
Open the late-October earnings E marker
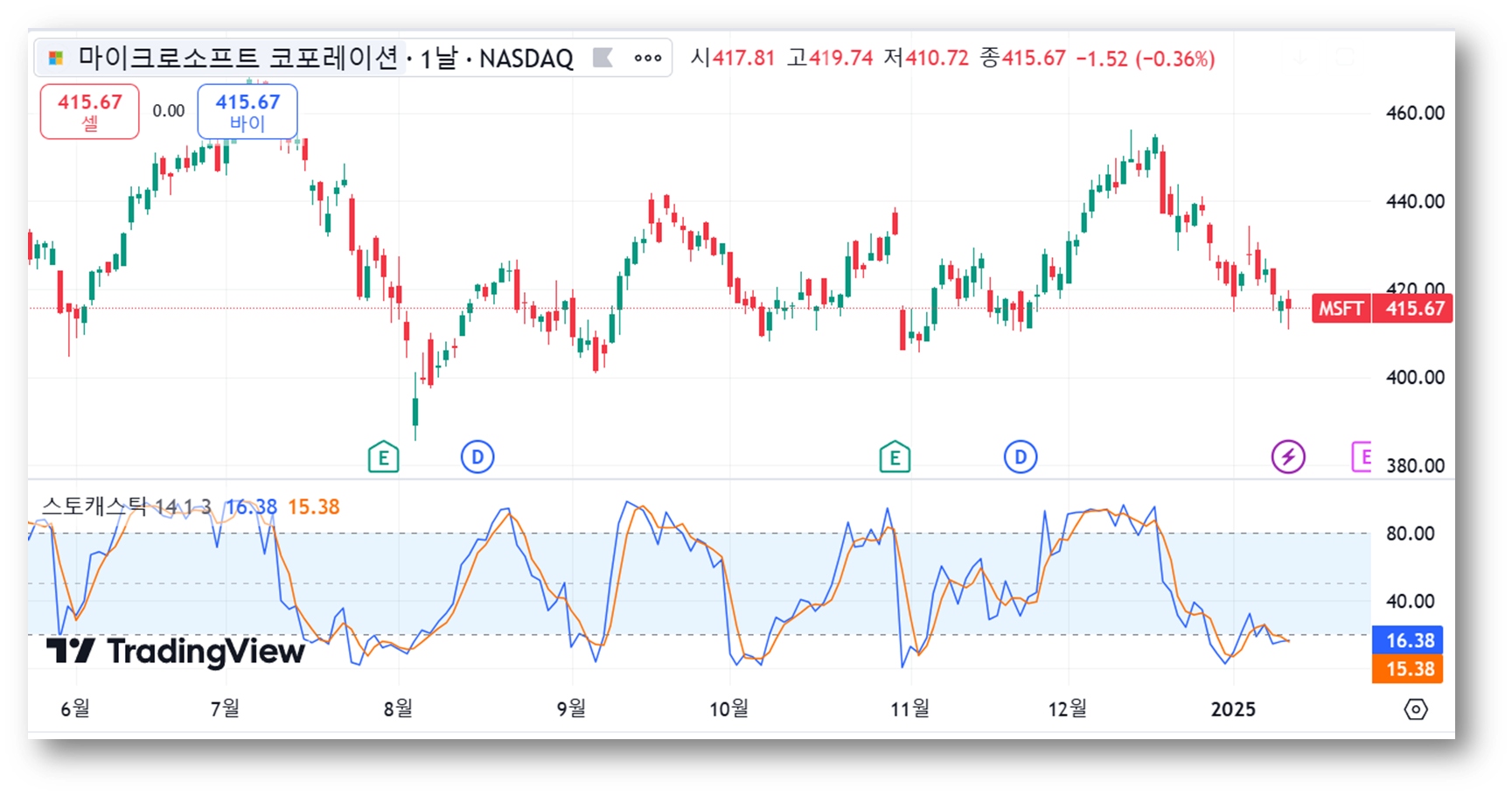[x=895, y=457]
